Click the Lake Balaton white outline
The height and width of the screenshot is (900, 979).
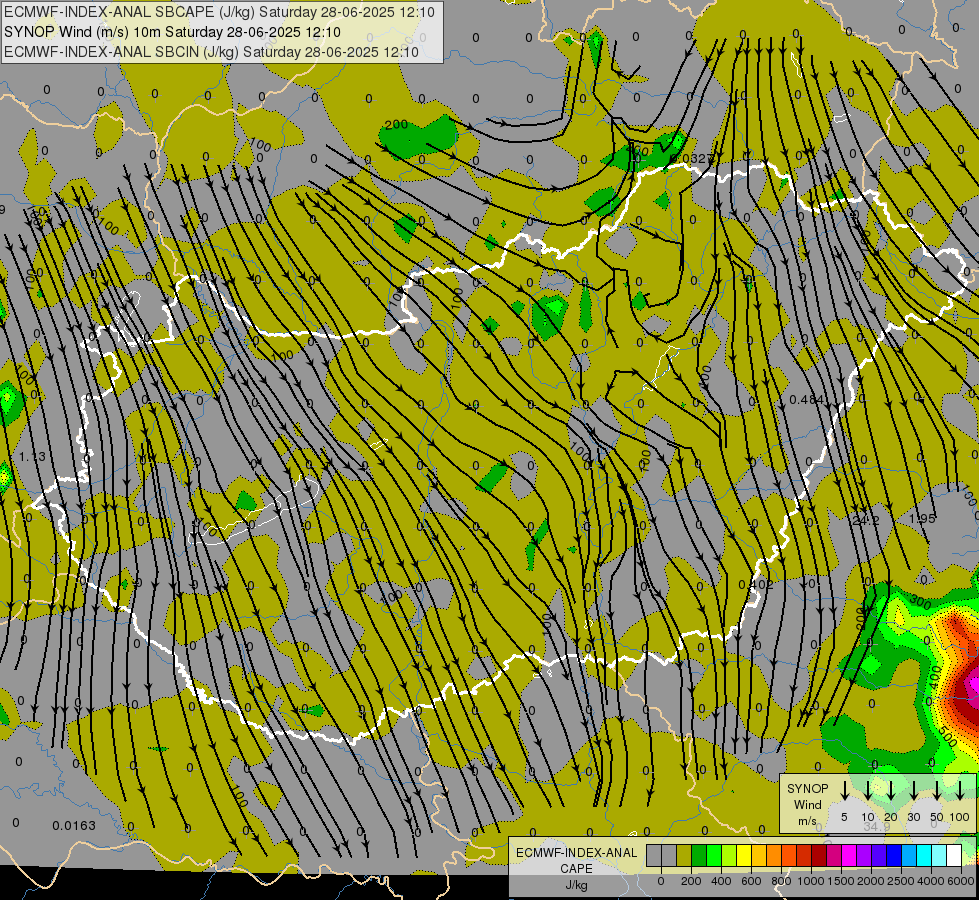pyautogui.click(x=255, y=511)
